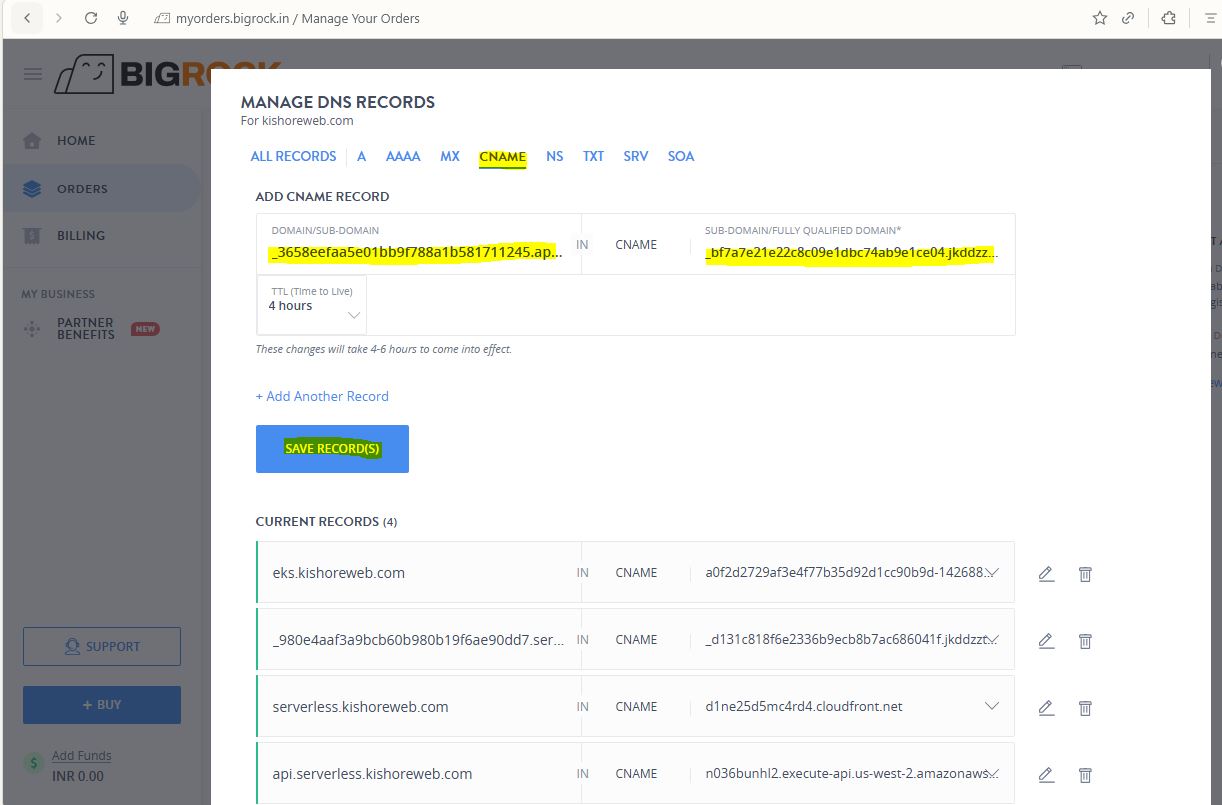This screenshot has height=805, width=1222.
Task: Click trash icon for _980e4aaf record
Action: [1085, 640]
